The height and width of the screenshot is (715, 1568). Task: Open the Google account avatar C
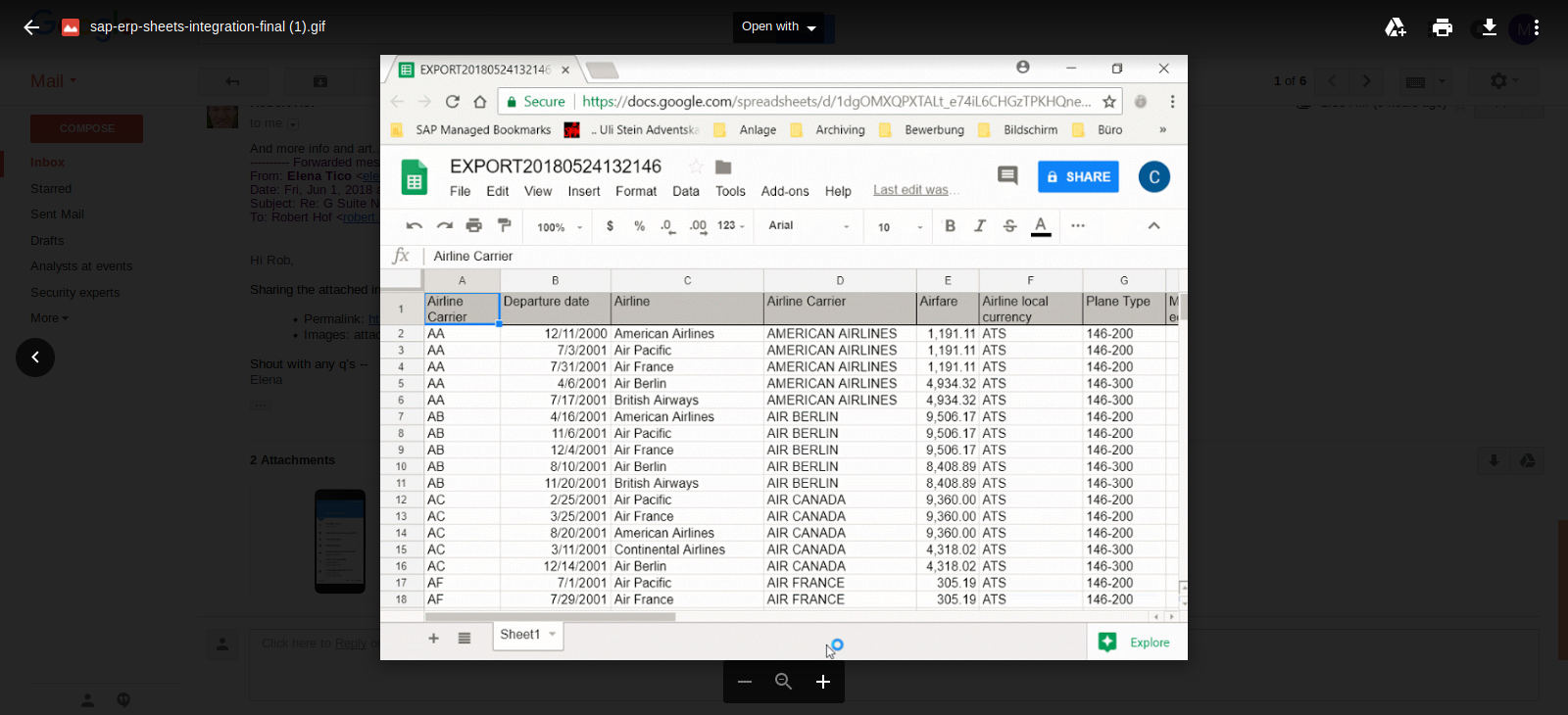pyautogui.click(x=1154, y=177)
